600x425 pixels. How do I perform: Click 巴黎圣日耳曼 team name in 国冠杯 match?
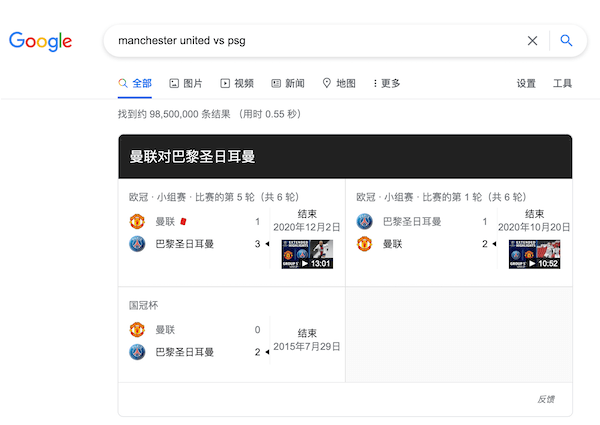point(184,352)
